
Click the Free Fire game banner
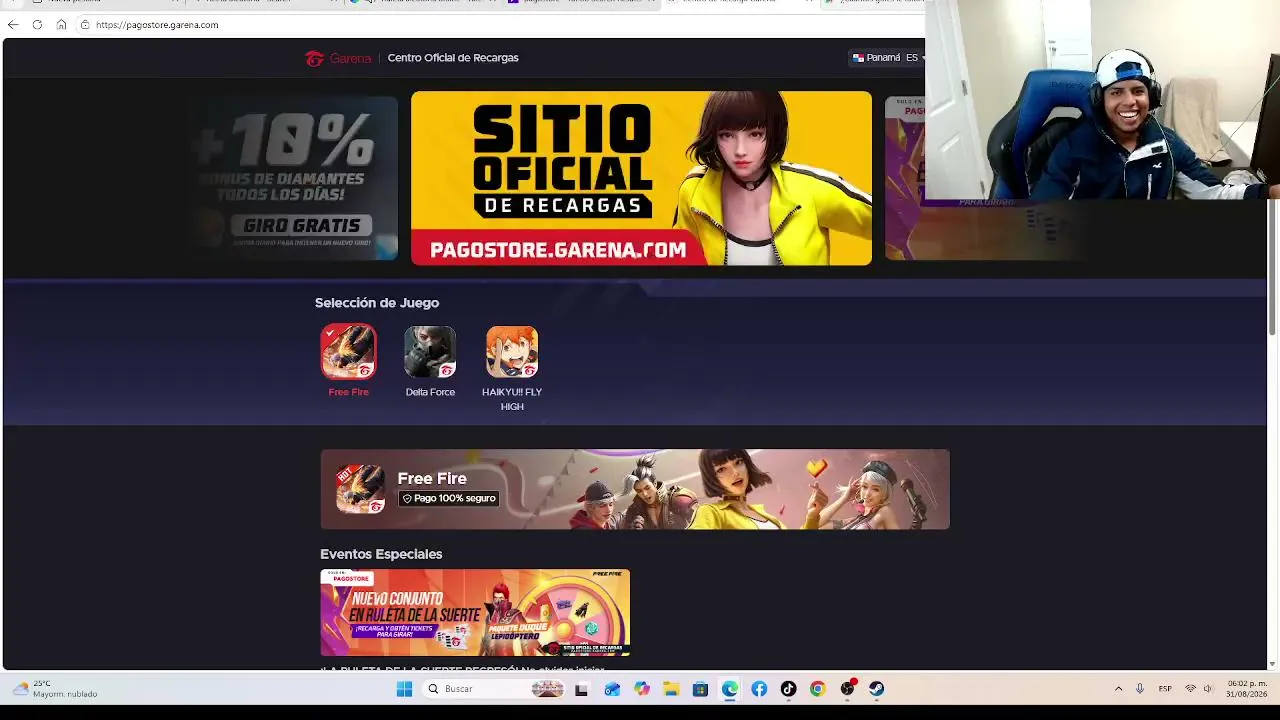pos(635,489)
